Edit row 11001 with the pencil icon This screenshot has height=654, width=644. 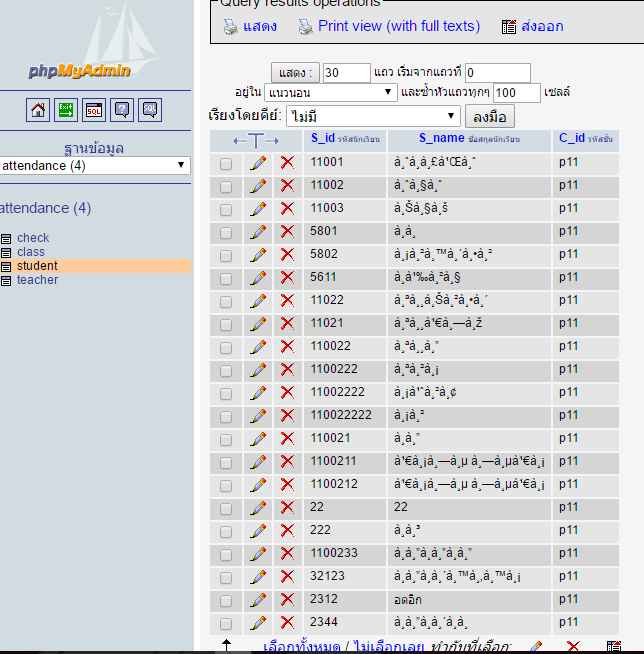258,163
